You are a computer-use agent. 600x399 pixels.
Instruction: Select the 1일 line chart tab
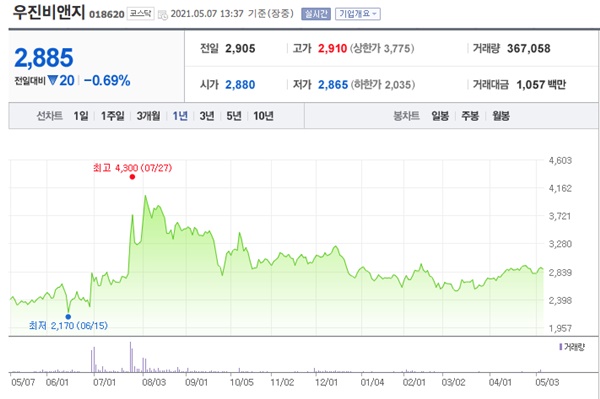(x=81, y=116)
